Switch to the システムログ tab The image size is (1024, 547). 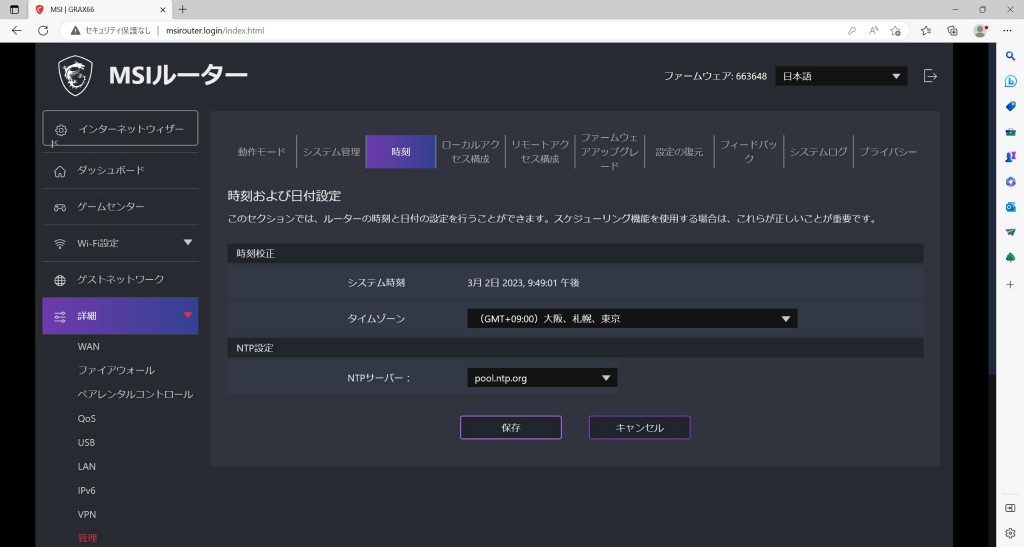tap(818, 152)
